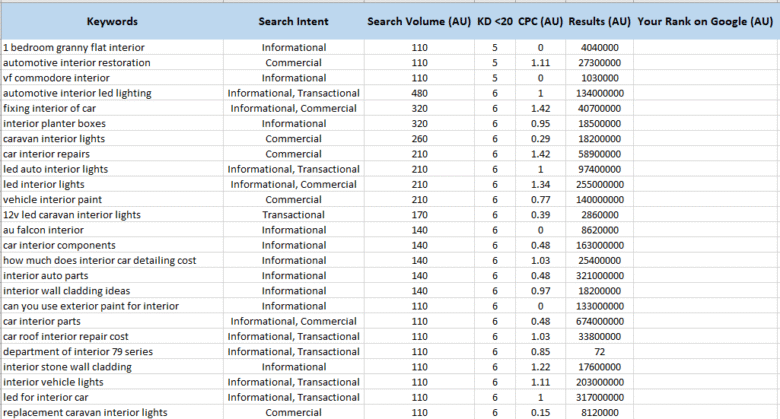780x419 pixels.
Task: Select the results value 674000000
Action: pos(599,321)
